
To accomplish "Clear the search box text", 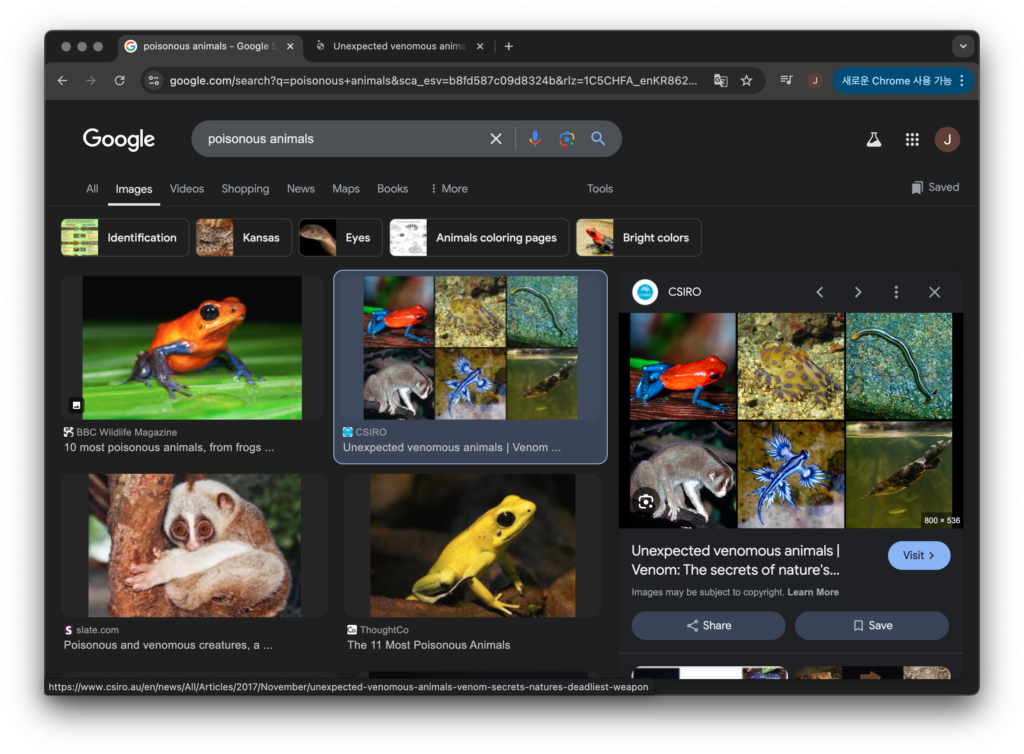I will pos(495,139).
